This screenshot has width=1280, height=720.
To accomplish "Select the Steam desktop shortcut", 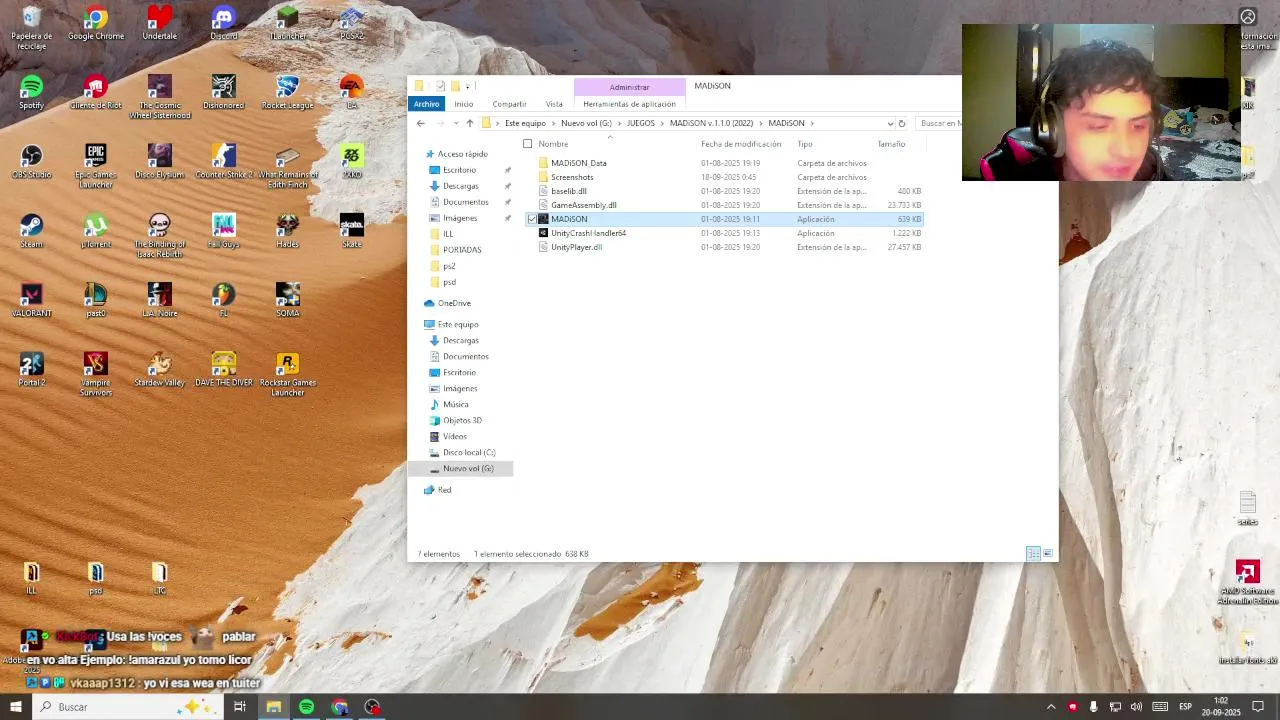I will 32,231.
